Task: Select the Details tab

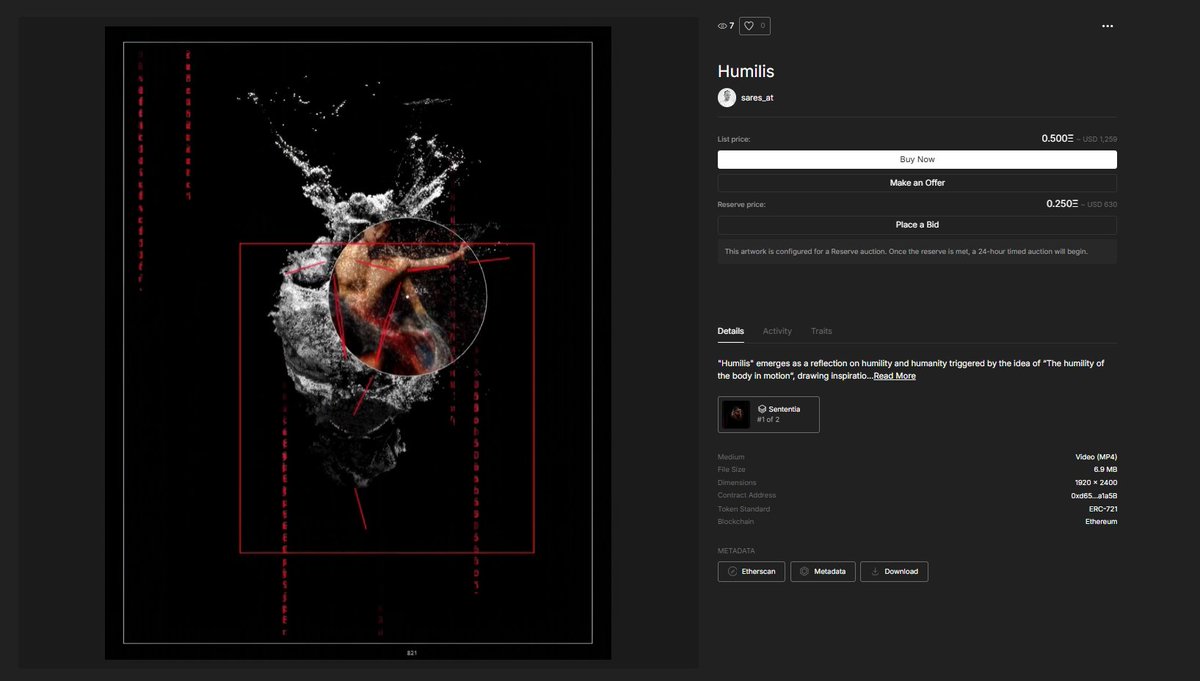Action: (731, 331)
